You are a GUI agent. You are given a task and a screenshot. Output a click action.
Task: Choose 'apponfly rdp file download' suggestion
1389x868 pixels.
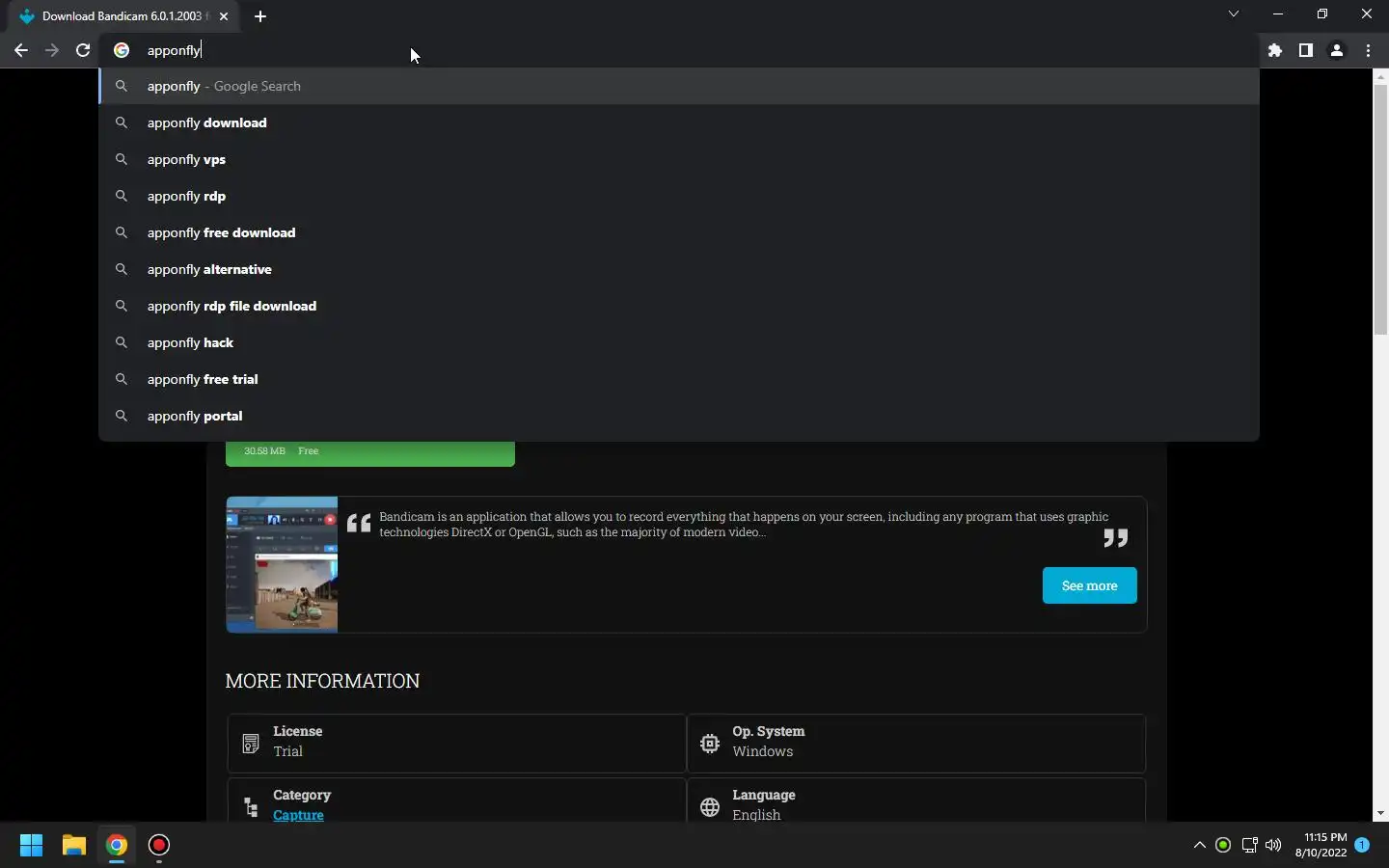(679, 306)
